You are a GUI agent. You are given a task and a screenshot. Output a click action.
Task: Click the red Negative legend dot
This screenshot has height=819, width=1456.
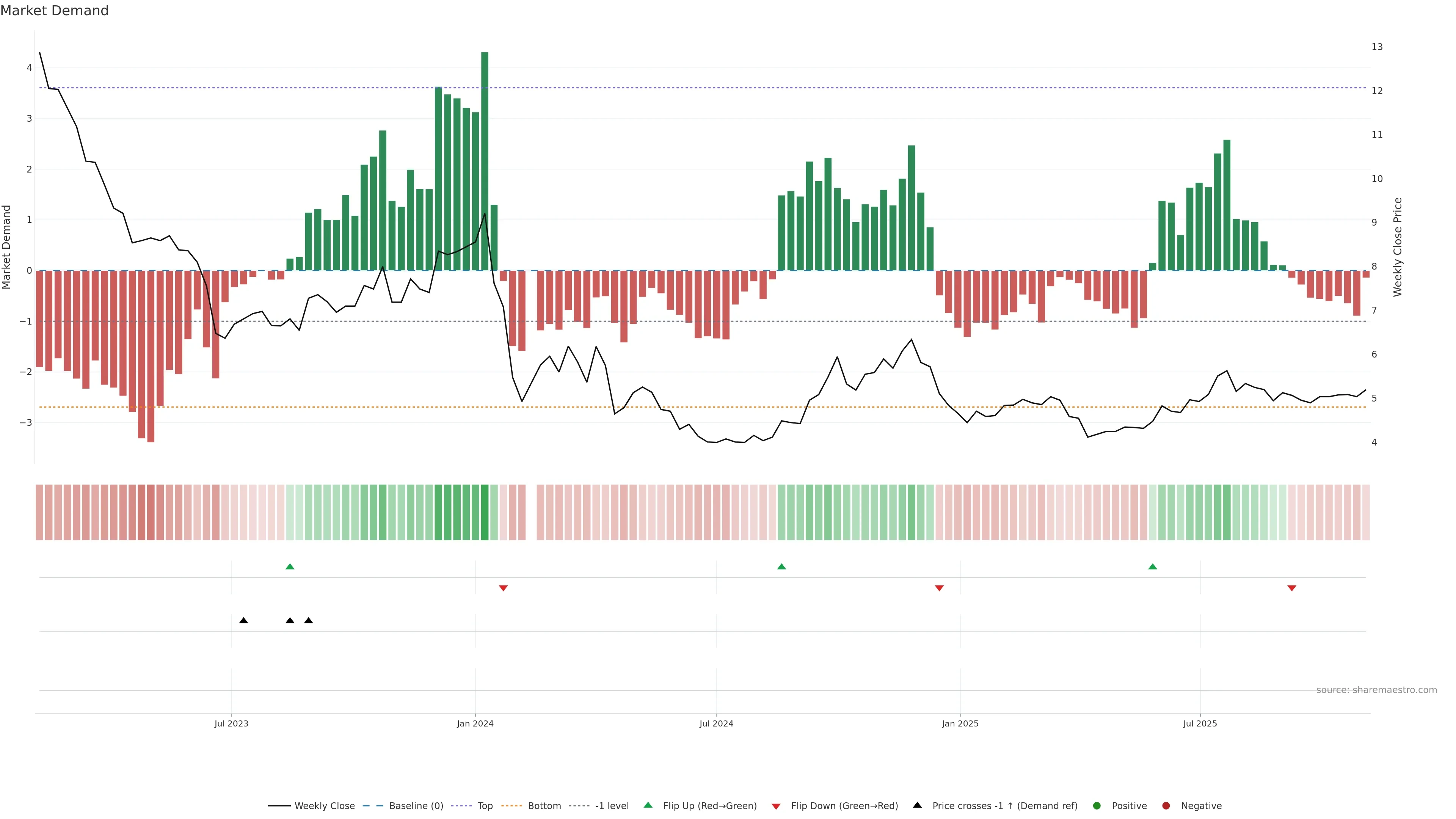click(1166, 806)
